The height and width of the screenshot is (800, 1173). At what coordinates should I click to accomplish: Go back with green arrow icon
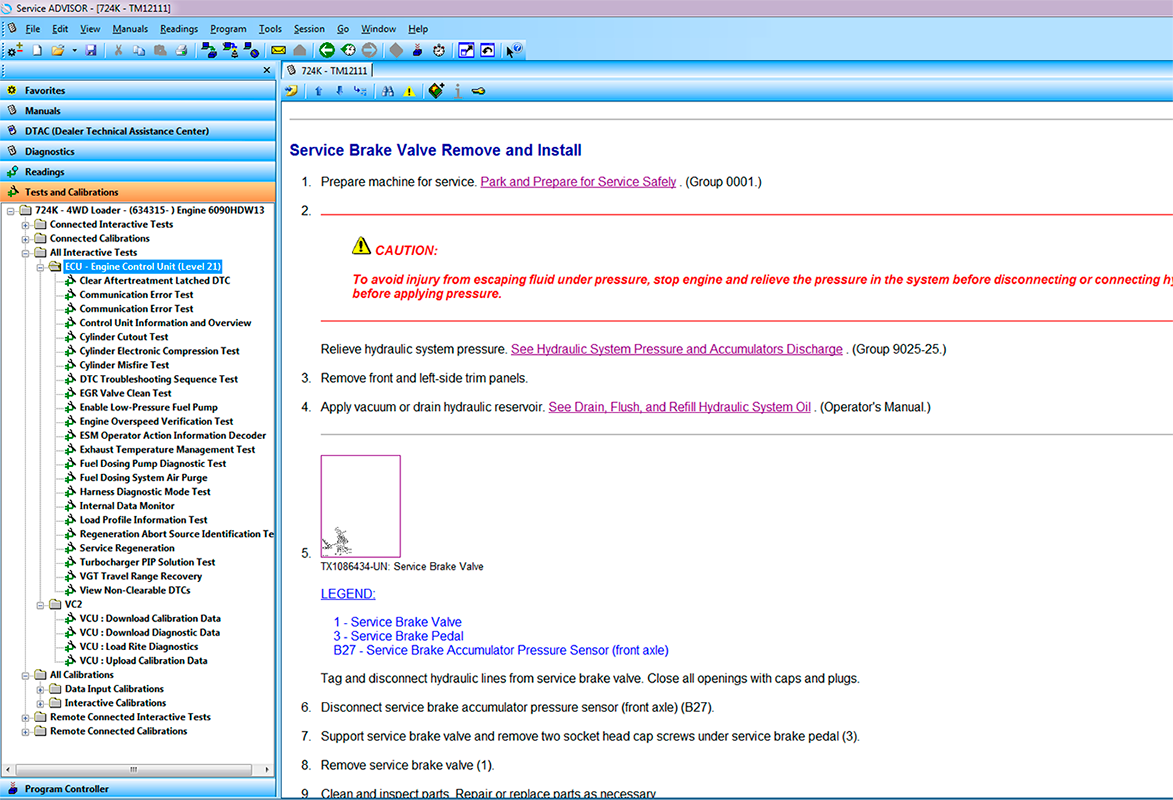point(327,50)
